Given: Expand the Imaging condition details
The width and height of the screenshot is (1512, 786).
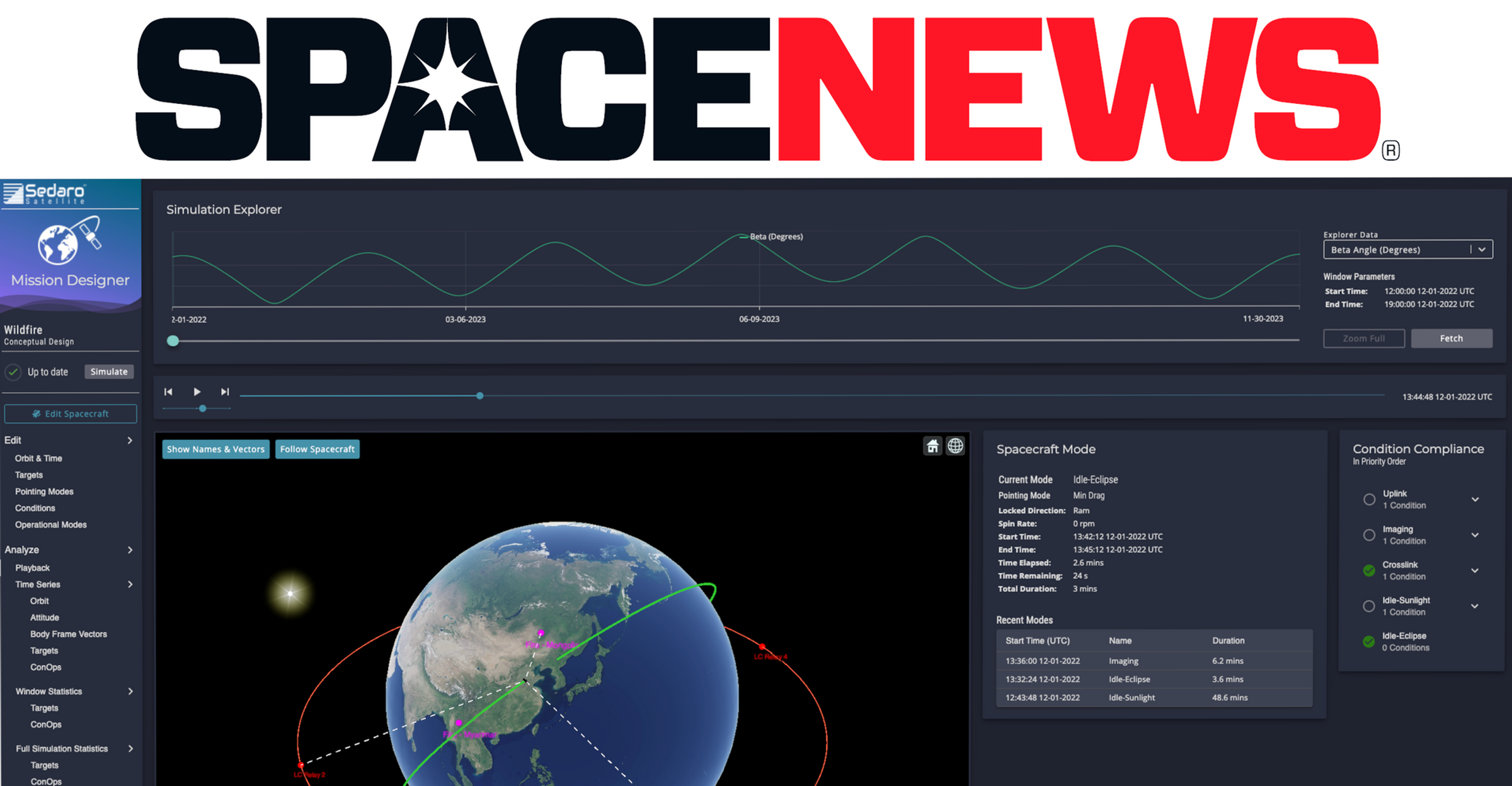Looking at the screenshot, I should coord(1475,535).
